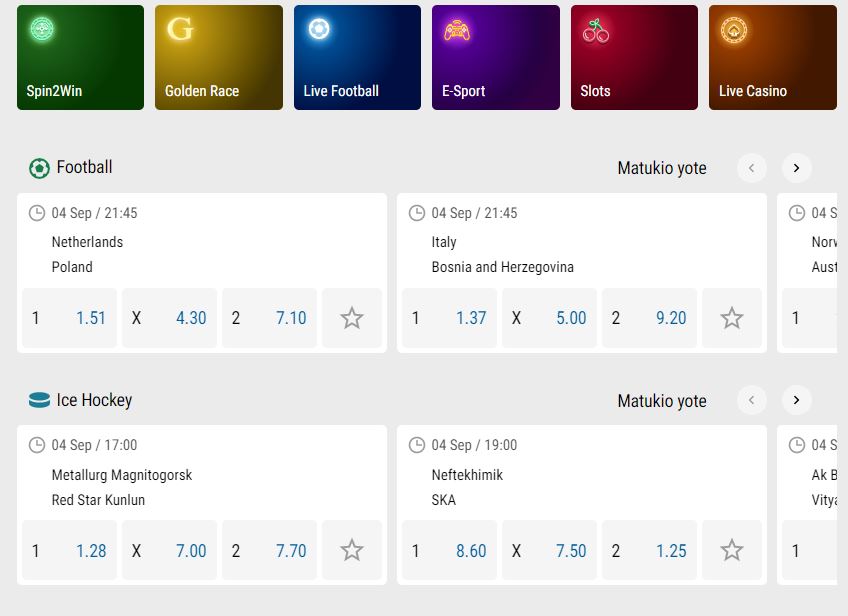Open the Live Football tile

tap(357, 57)
